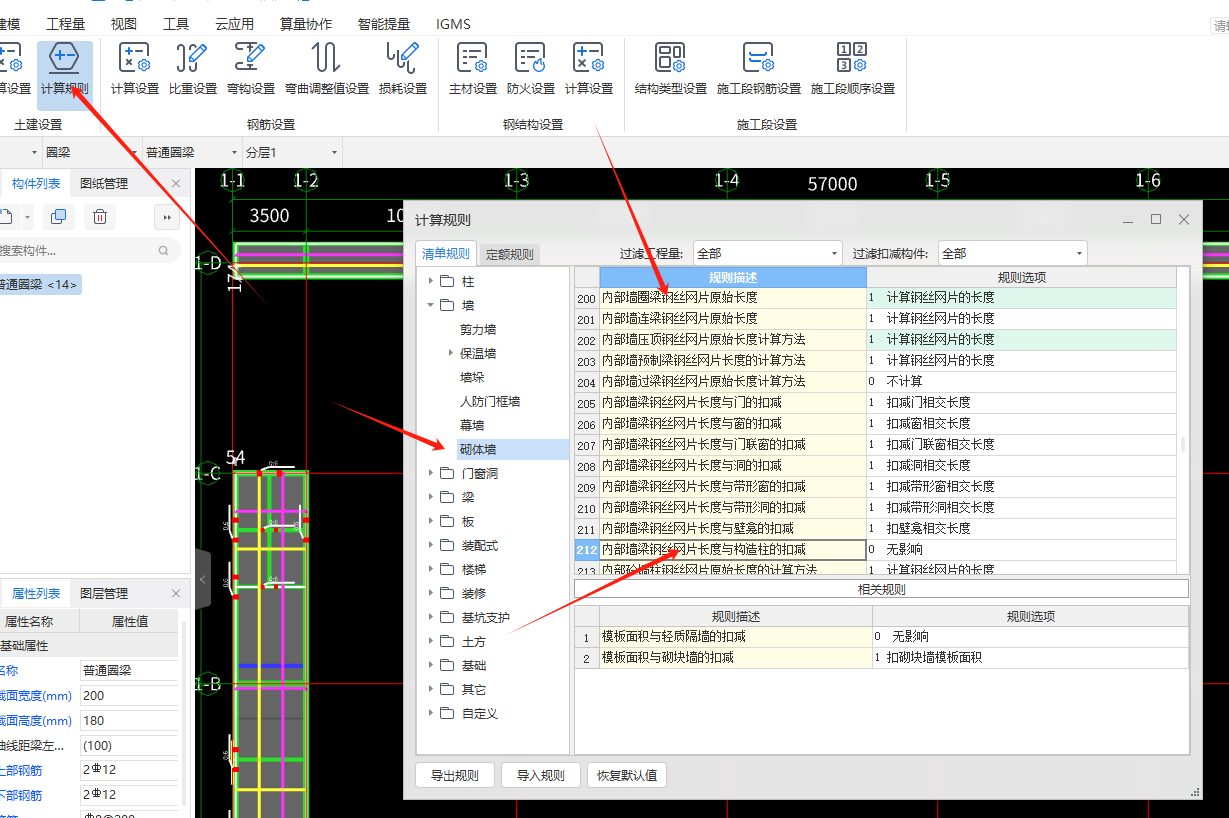Open 视图 ribbon tab

(124, 23)
